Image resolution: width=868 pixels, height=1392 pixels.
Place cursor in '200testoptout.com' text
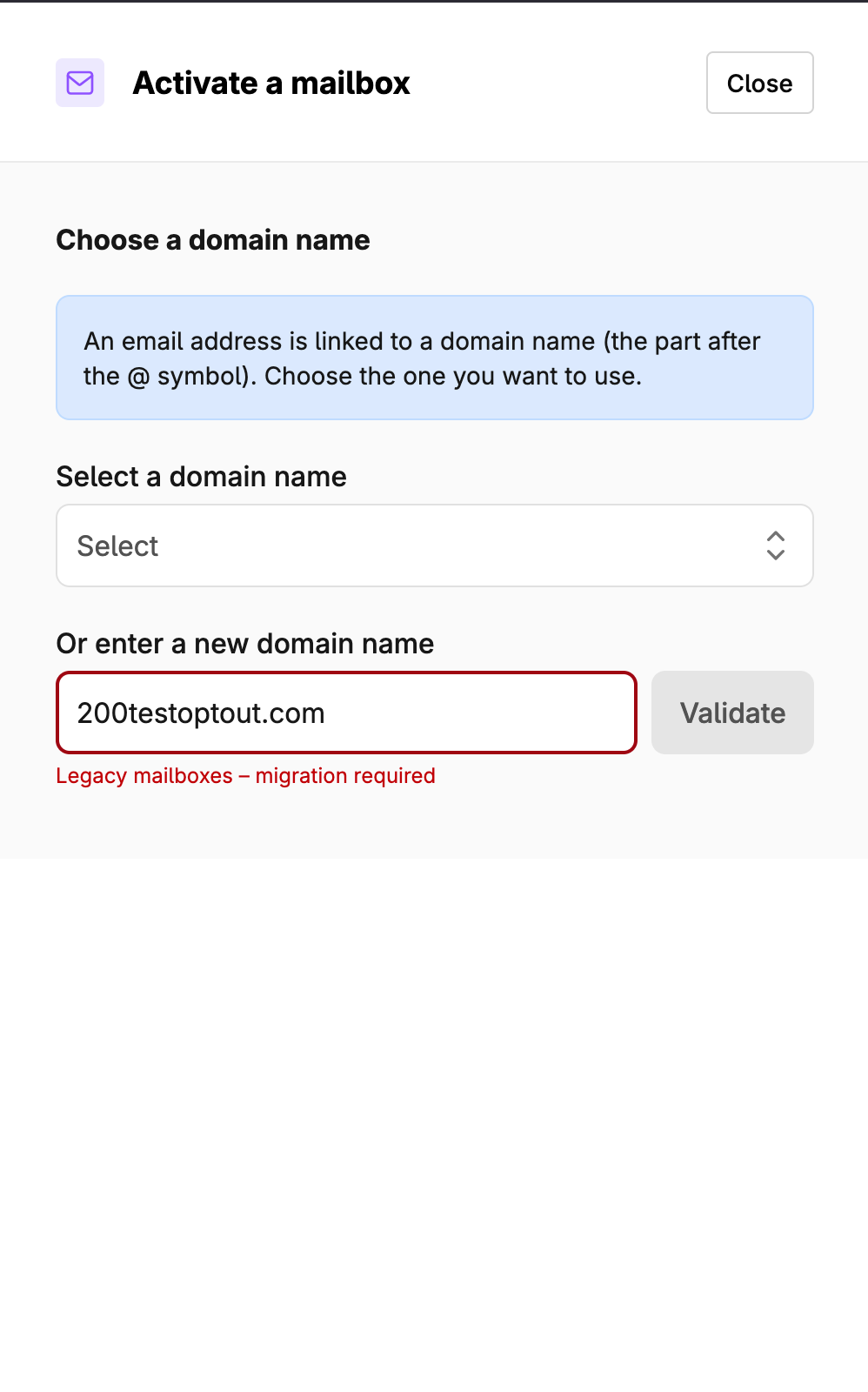pos(201,713)
